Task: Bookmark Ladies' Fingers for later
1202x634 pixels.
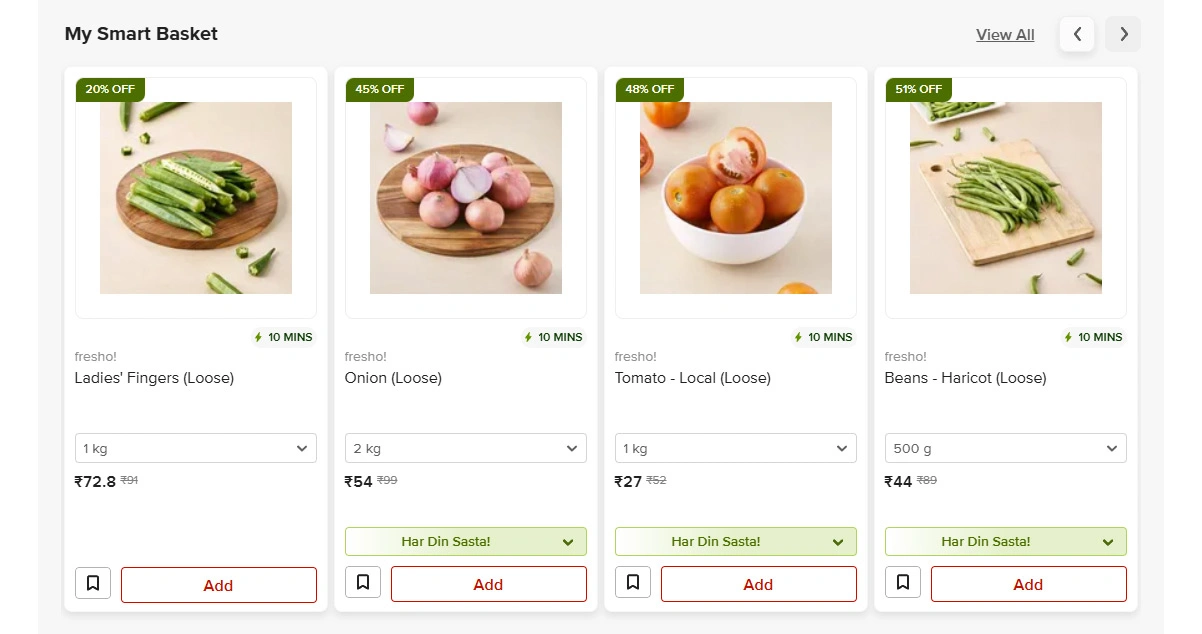Action: [x=93, y=583]
